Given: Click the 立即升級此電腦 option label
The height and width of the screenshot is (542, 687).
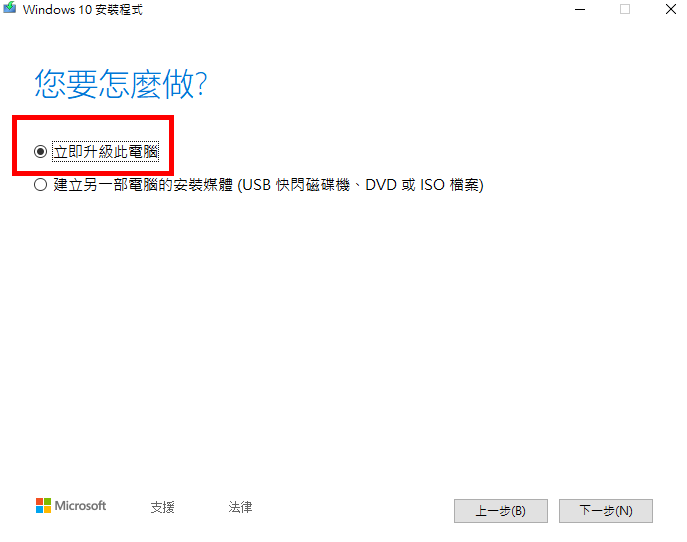Looking at the screenshot, I should click(x=106, y=152).
